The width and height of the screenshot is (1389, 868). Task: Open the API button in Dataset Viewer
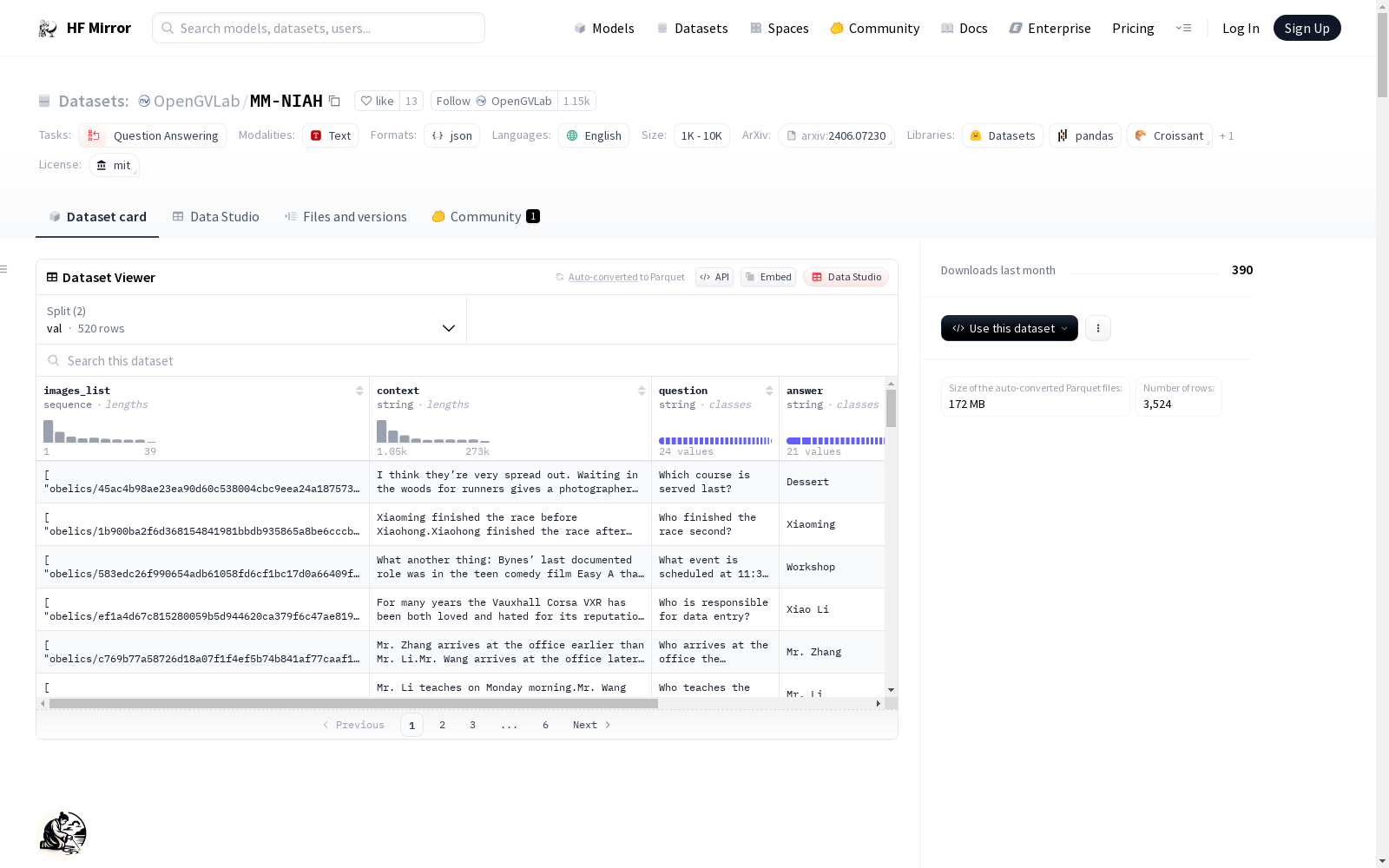714,277
